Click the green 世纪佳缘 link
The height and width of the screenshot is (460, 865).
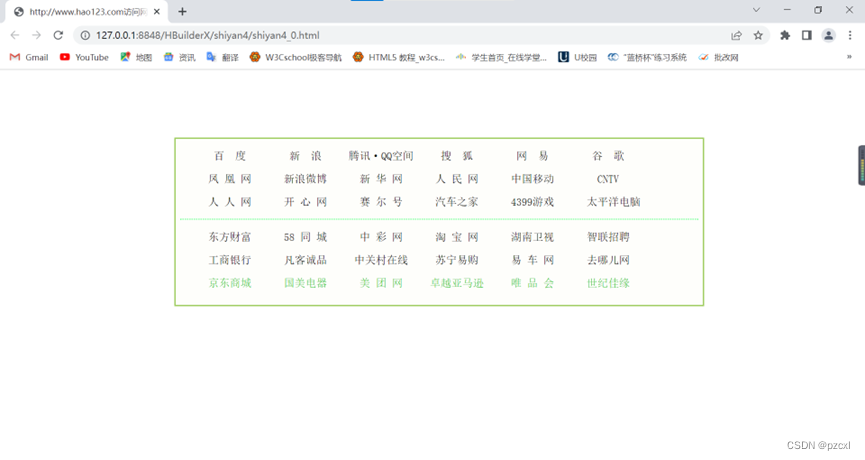click(608, 284)
